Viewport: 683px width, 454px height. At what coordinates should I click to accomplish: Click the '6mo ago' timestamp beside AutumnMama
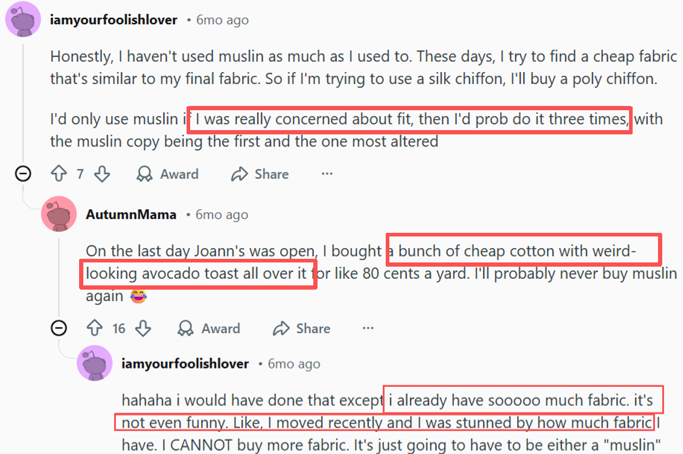[222, 215]
